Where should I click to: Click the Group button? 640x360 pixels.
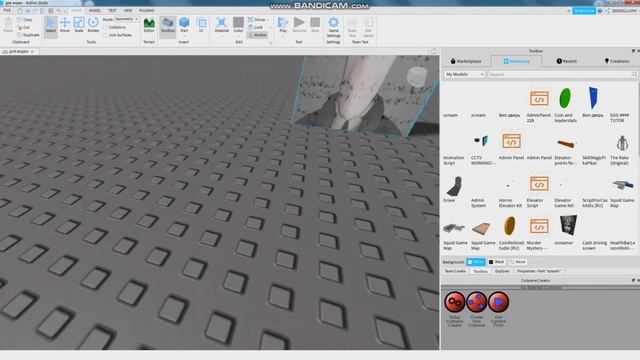tap(257, 20)
